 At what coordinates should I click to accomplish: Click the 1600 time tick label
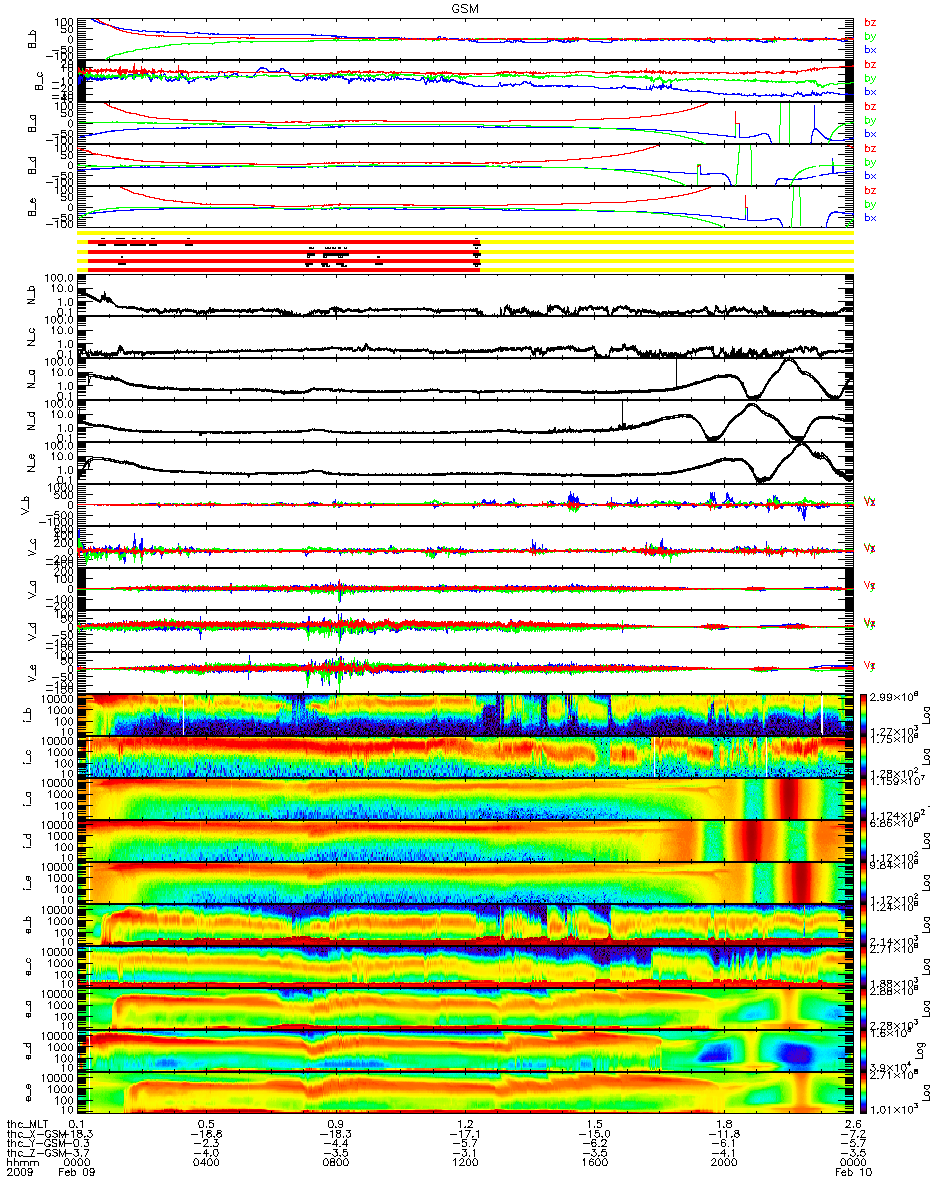(594, 1164)
